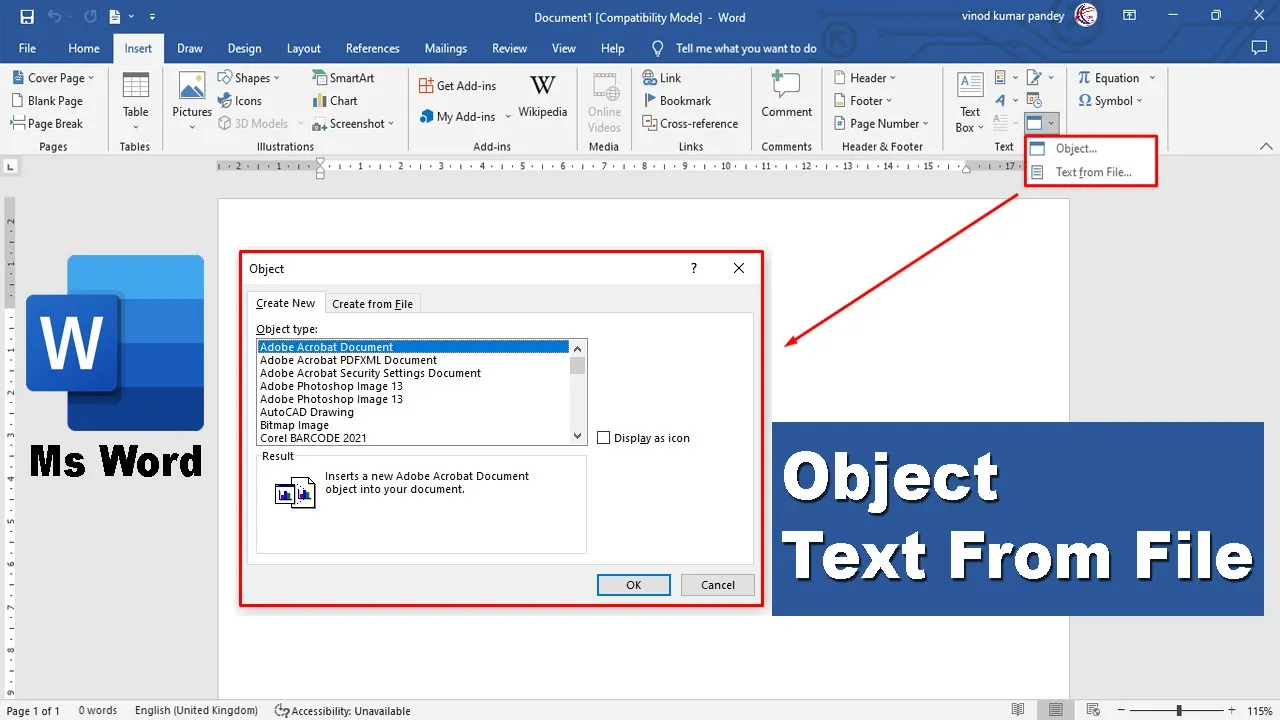
Task: Click the zoom slider handle
Action: click(x=1179, y=710)
